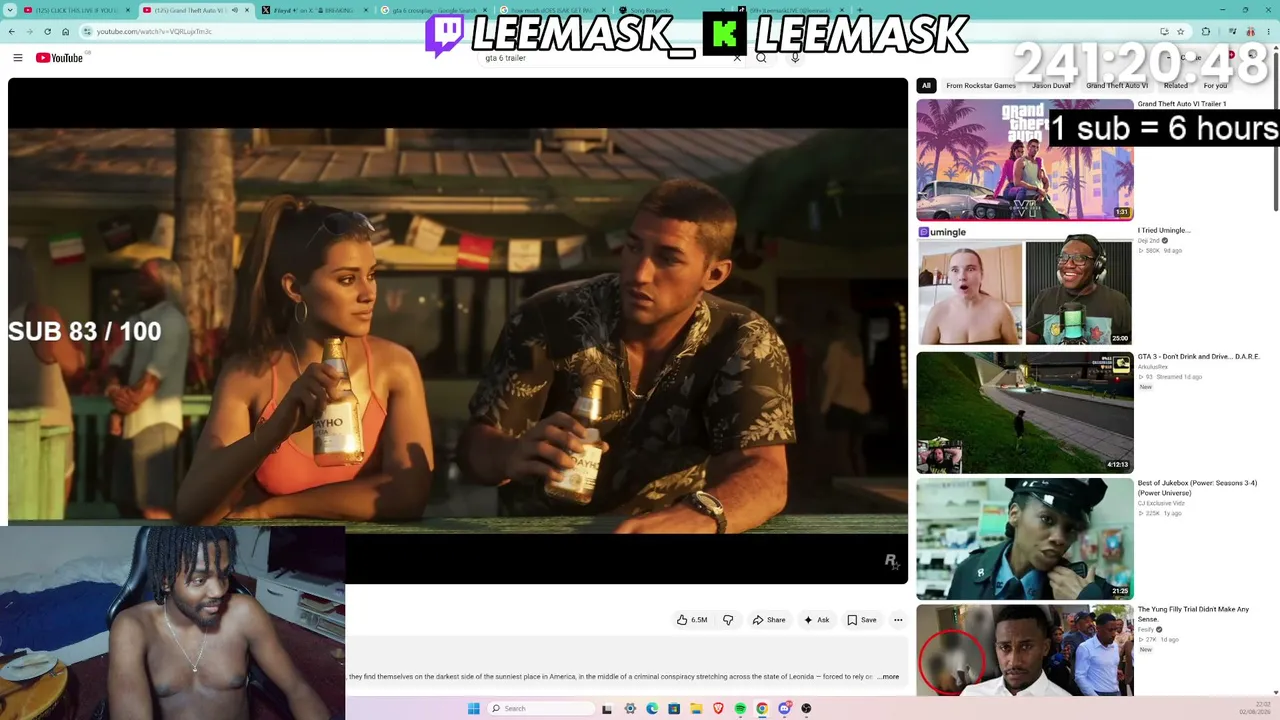
Task: Start voice search with the microphone
Action: coord(795,58)
